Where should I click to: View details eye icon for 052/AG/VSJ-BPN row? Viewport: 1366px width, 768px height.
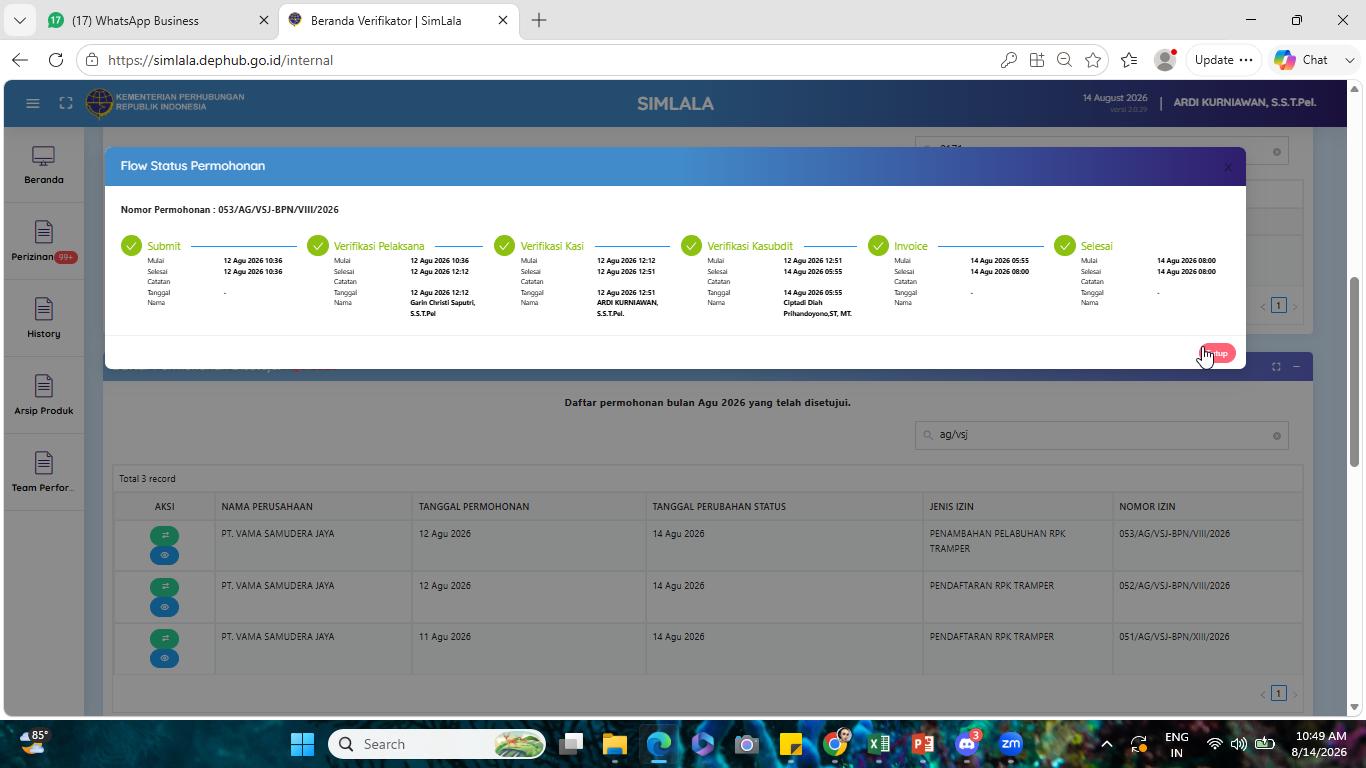(x=164, y=607)
